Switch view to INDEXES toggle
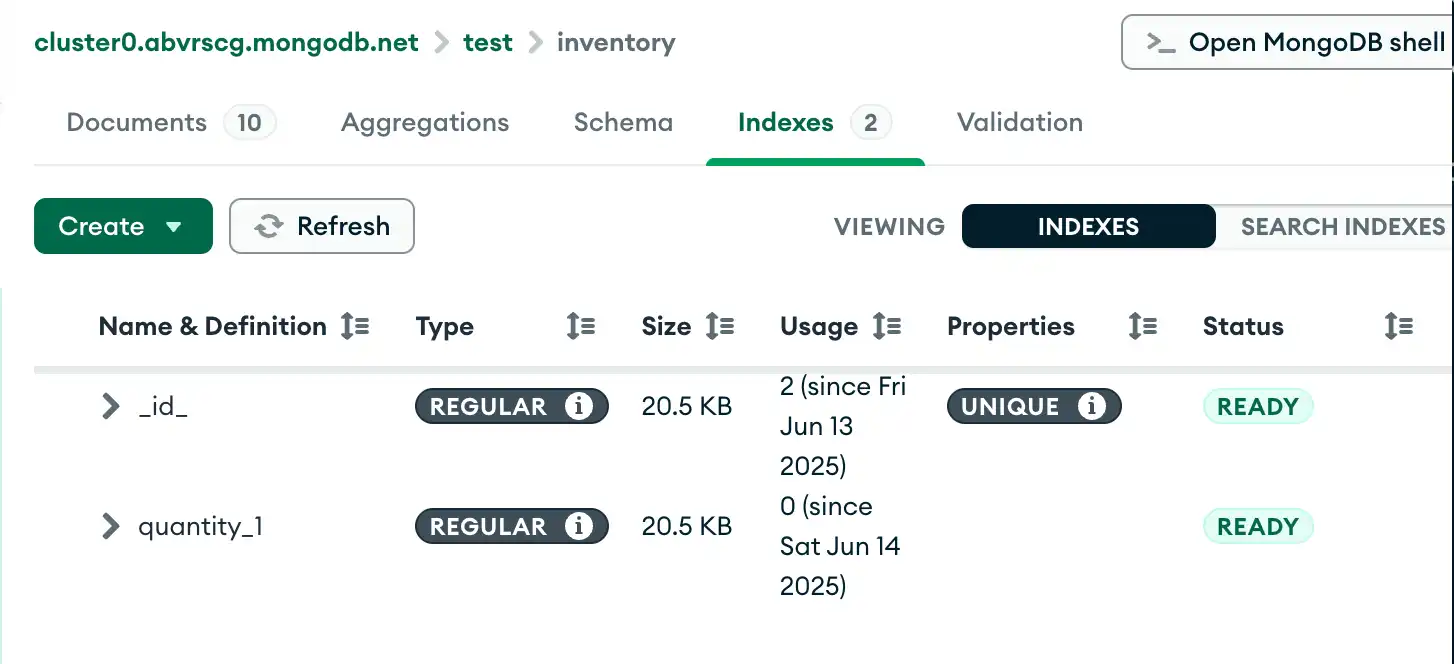The image size is (1454, 664). (x=1088, y=227)
